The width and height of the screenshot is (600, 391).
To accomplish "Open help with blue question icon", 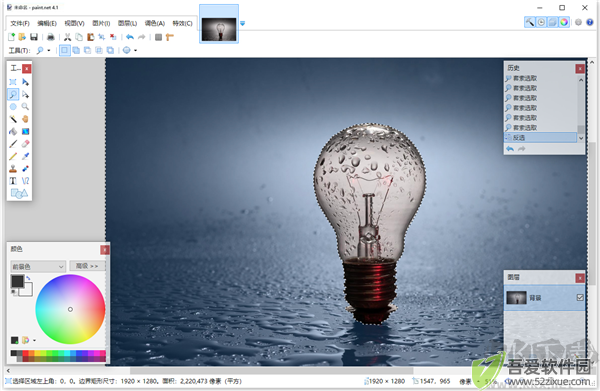I will point(590,22).
